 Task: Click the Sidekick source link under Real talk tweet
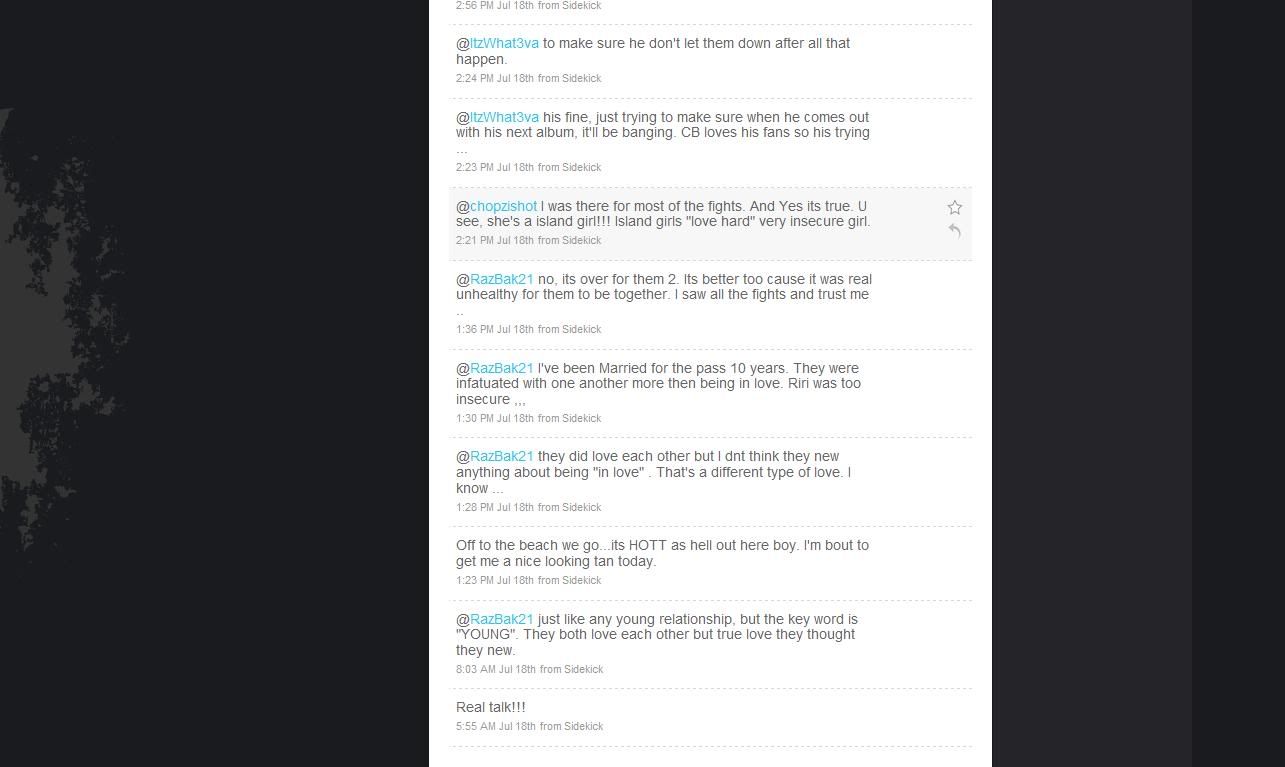(x=584, y=726)
